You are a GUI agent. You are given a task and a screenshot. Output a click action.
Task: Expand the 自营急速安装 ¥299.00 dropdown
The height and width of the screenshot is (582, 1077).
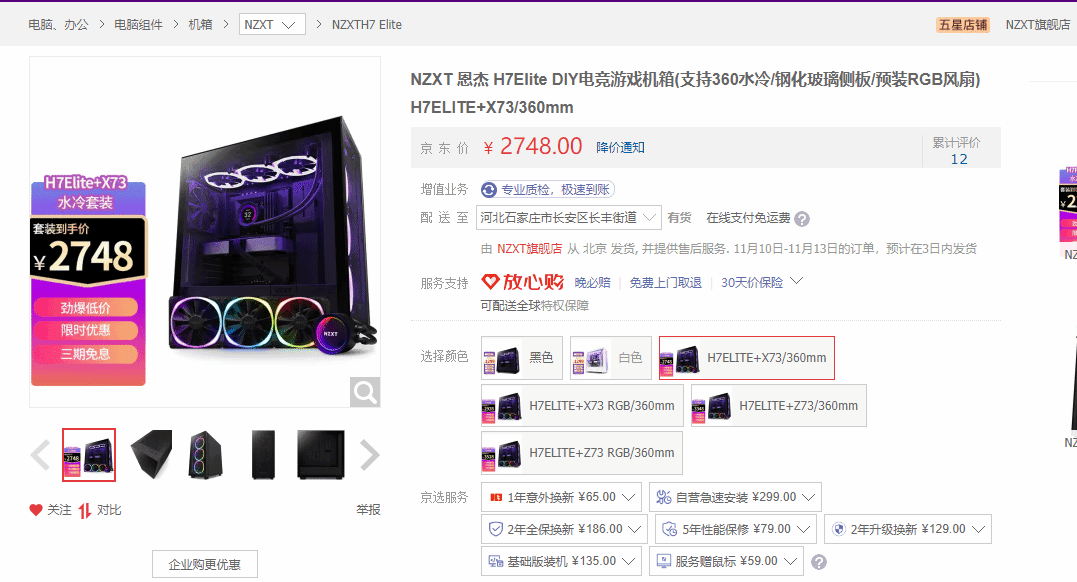pos(808,497)
